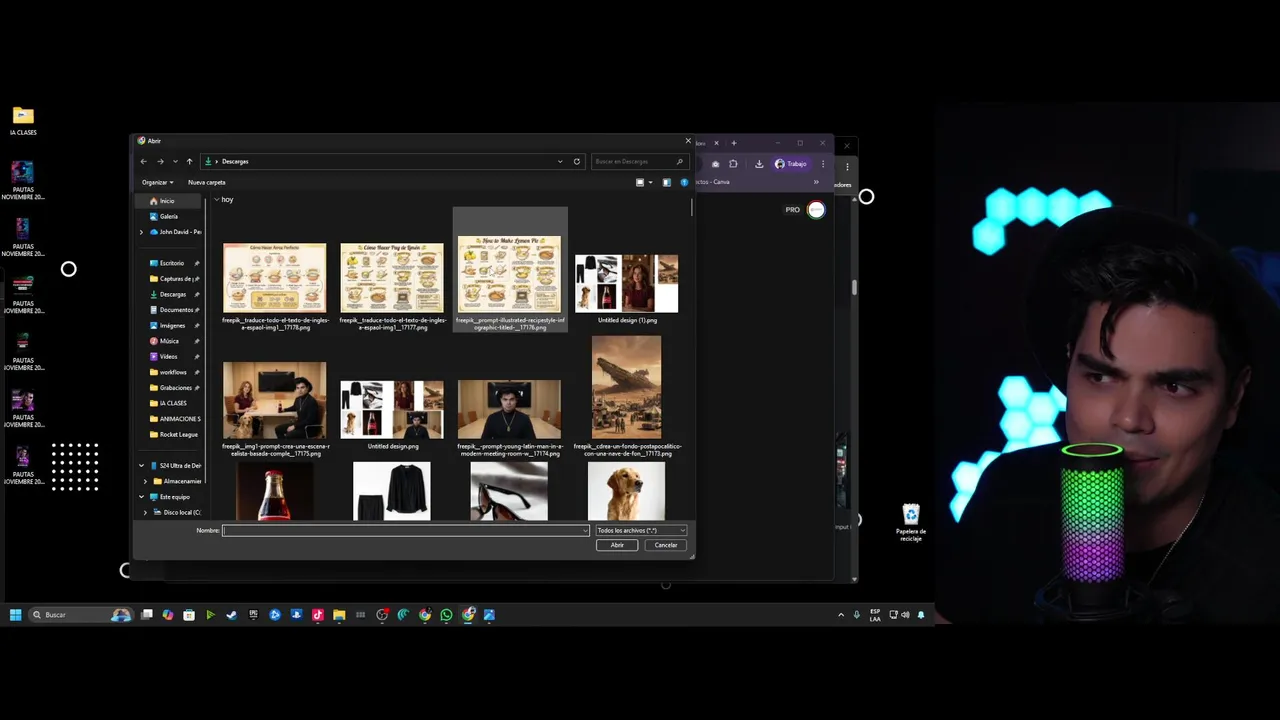Select the sunglasses image thumbnail
The width and height of the screenshot is (1280, 720).
(509, 491)
